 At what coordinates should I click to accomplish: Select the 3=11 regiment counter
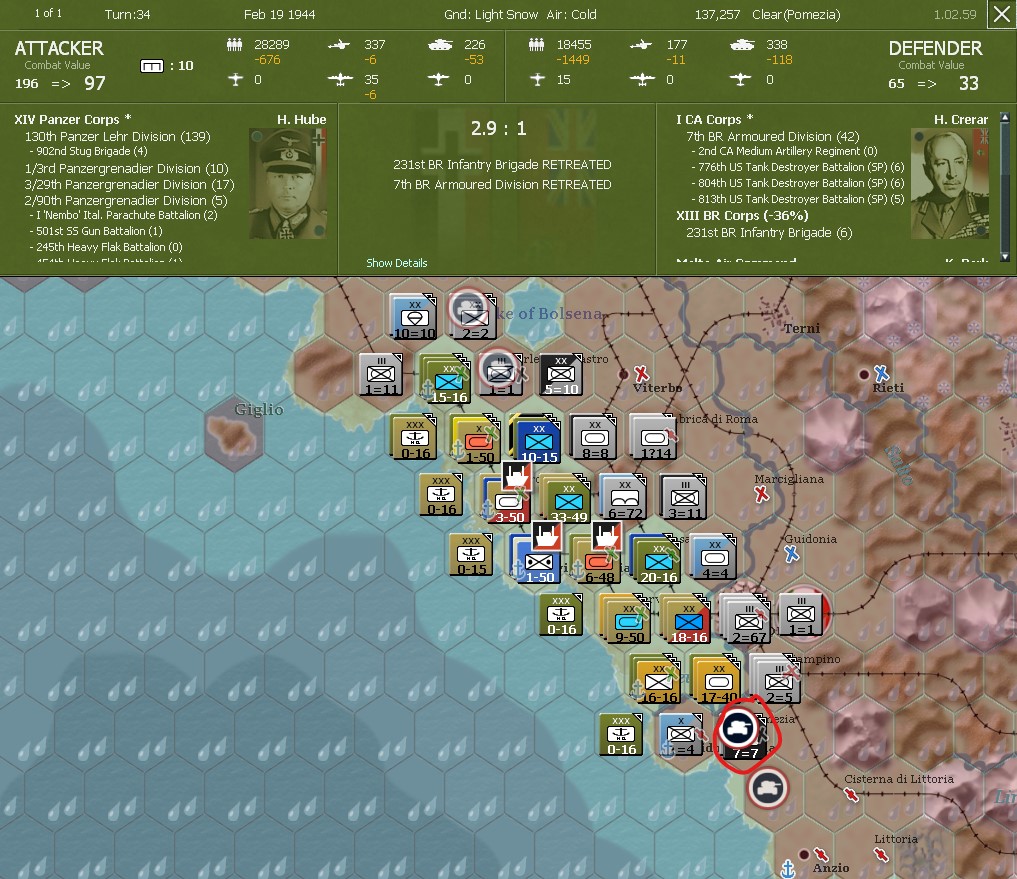pyautogui.click(x=684, y=498)
